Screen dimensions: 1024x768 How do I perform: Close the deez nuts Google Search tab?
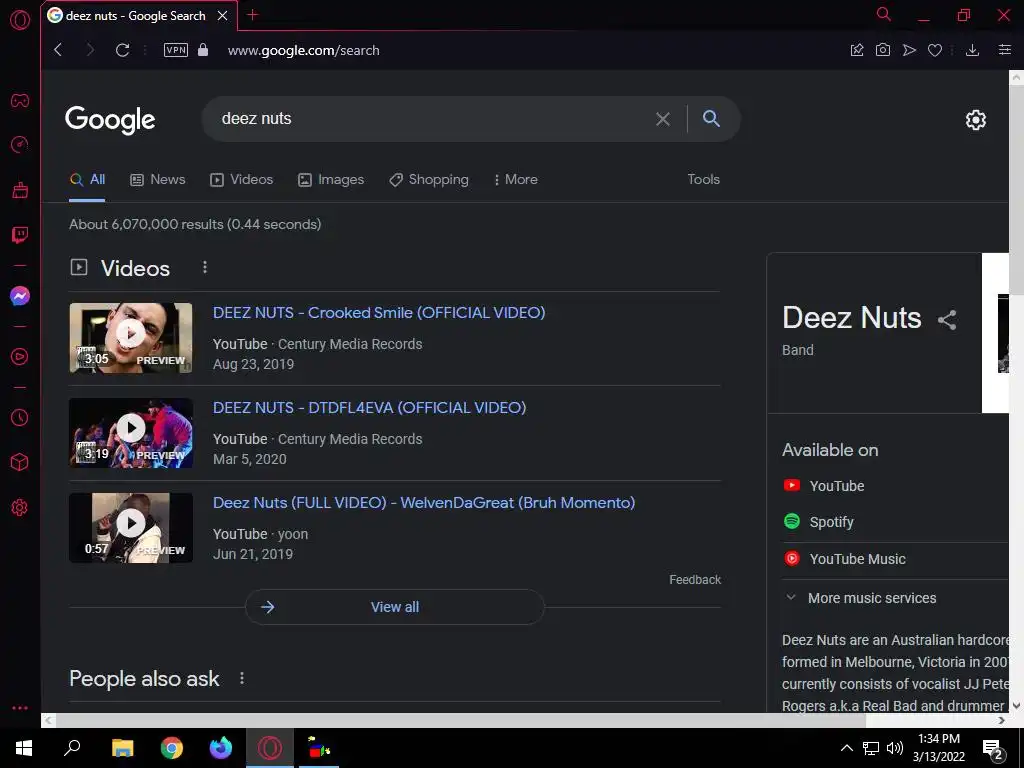coord(223,16)
